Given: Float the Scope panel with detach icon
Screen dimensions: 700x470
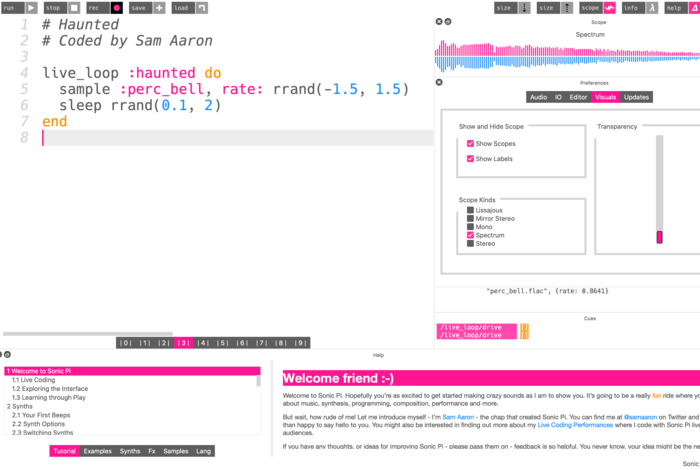Looking at the screenshot, I should coord(448,21).
